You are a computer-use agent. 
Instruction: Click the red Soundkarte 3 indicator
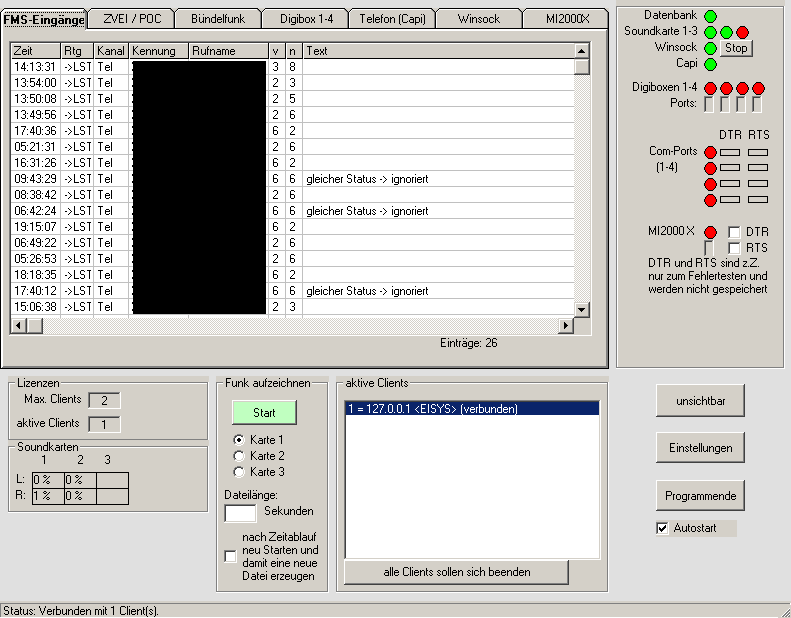(742, 32)
